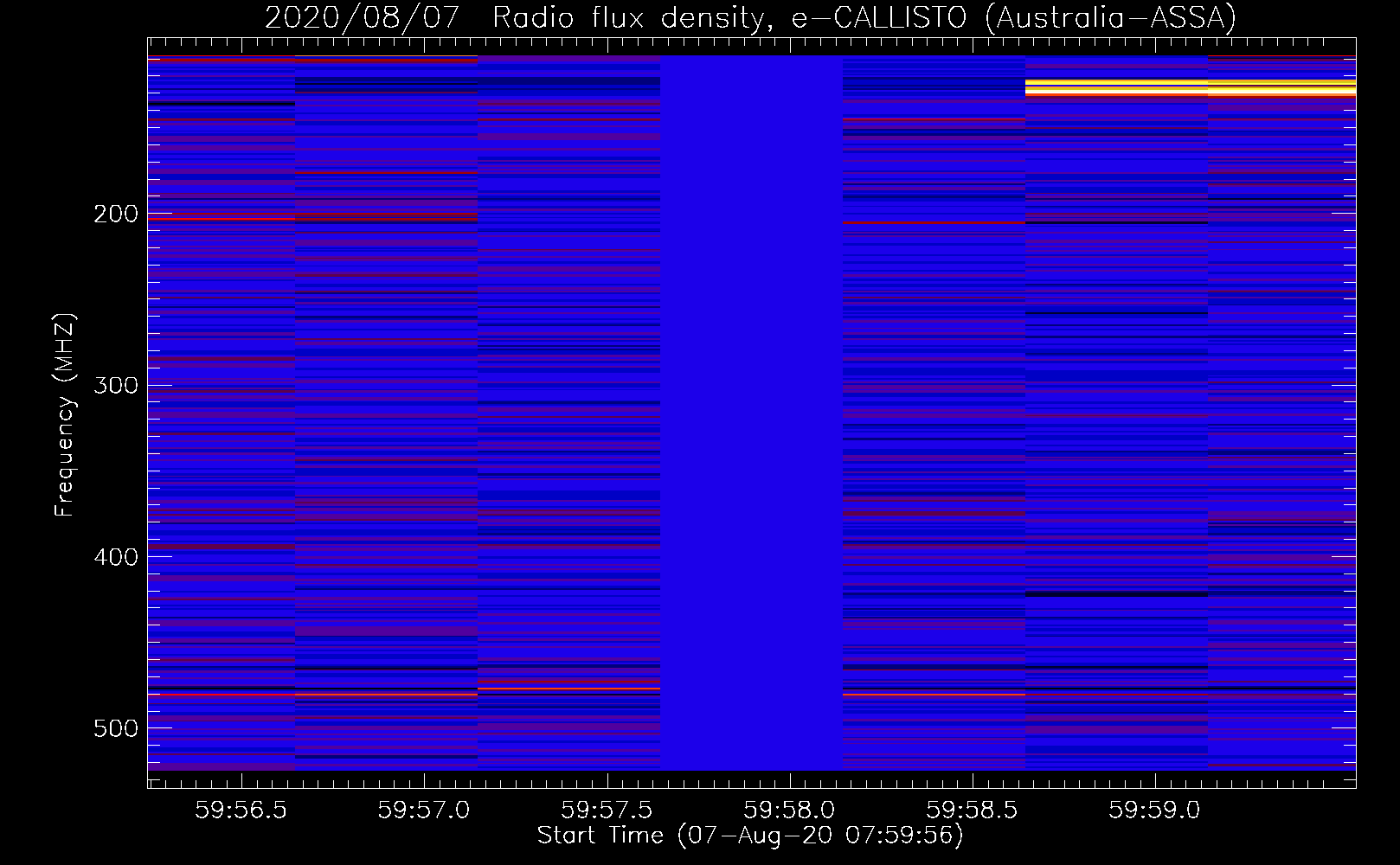Click the 59:57.0 time tick label

[x=424, y=811]
